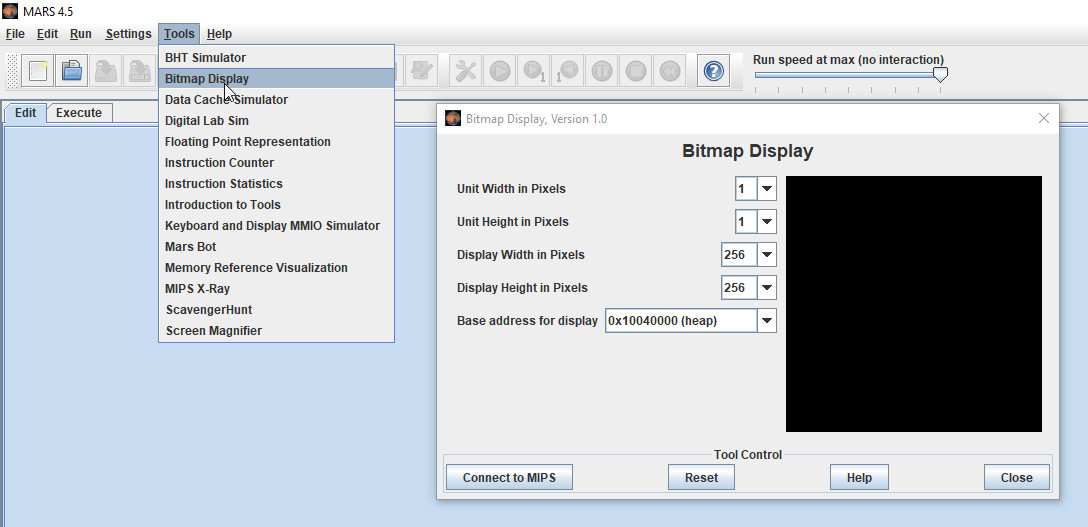The width and height of the screenshot is (1088, 527).
Task: Click the Run speed slider thumb
Action: (x=940, y=74)
